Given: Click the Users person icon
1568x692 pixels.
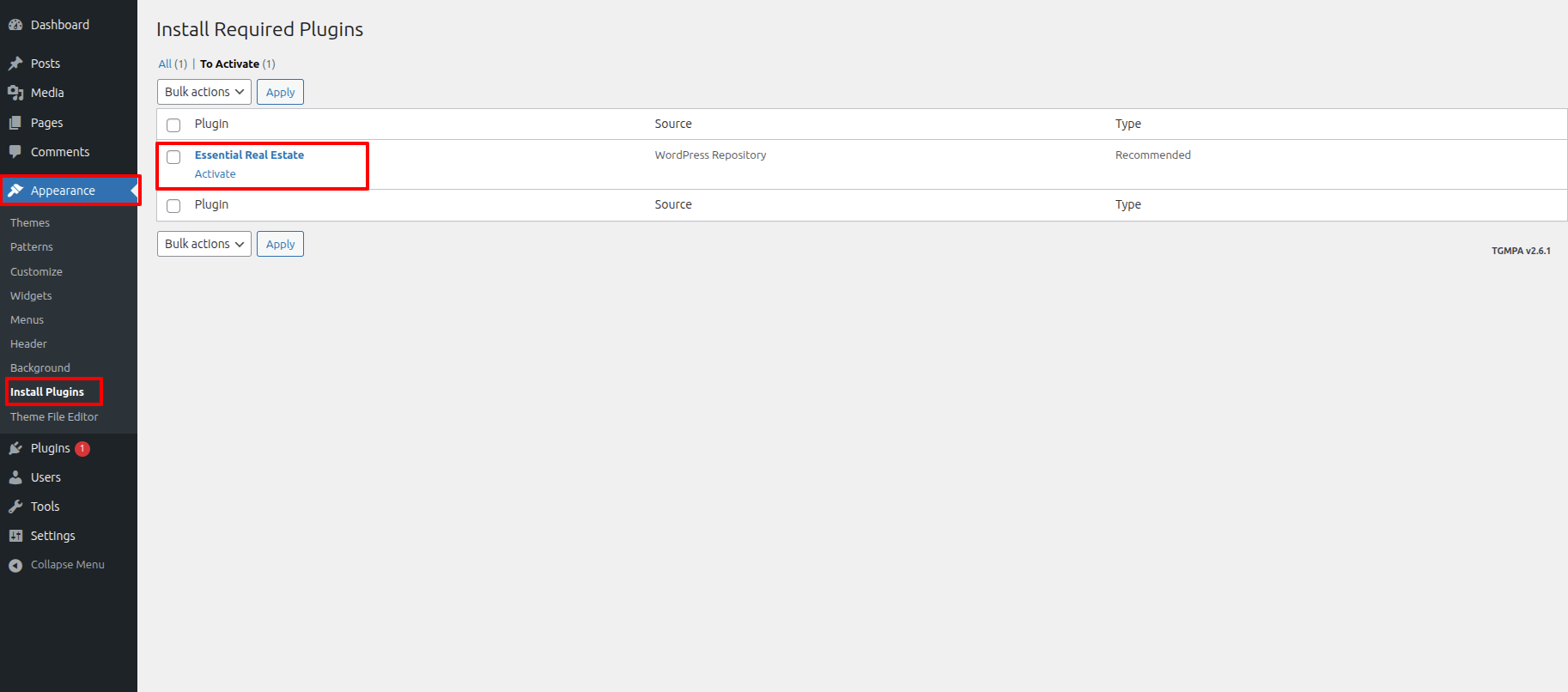Looking at the screenshot, I should pos(15,477).
